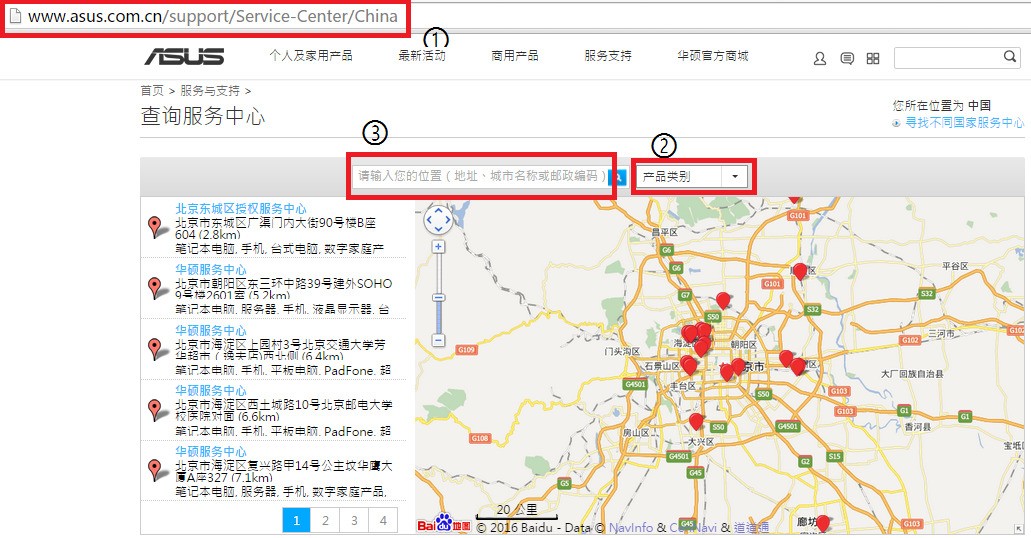The width and height of the screenshot is (1031, 538).
Task: Click the map pan direction control
Action: pyautogui.click(x=439, y=220)
